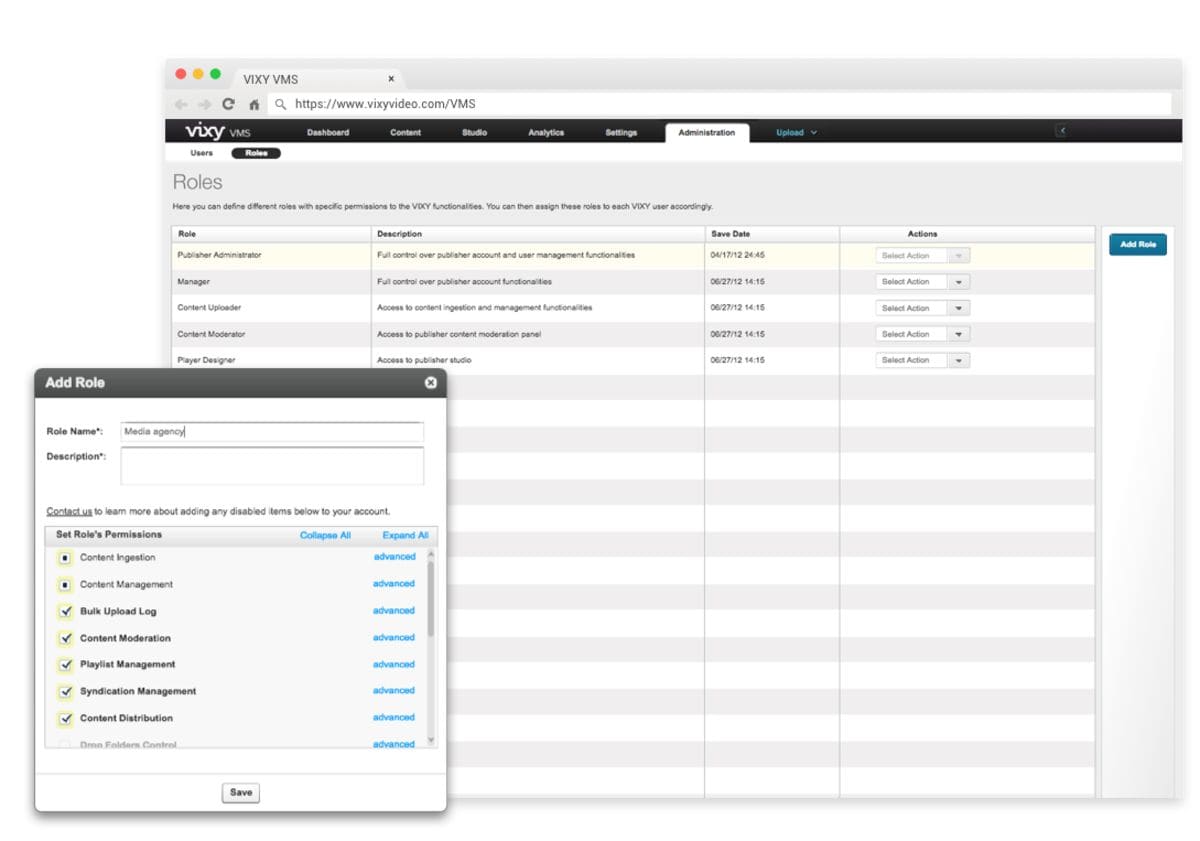Uncheck the Syndication Management permission

(66, 691)
